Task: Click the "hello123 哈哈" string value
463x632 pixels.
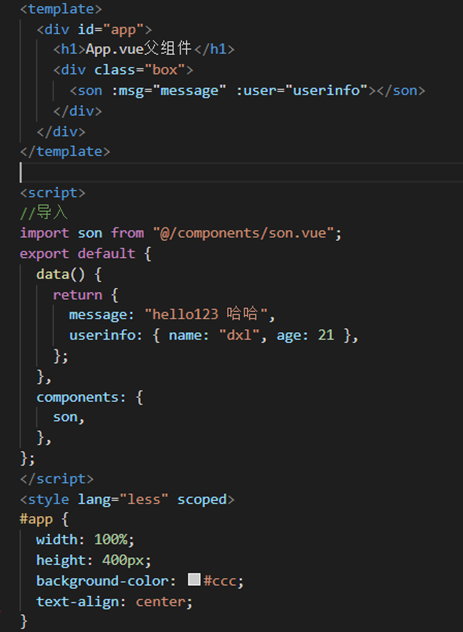Action: click(x=206, y=314)
